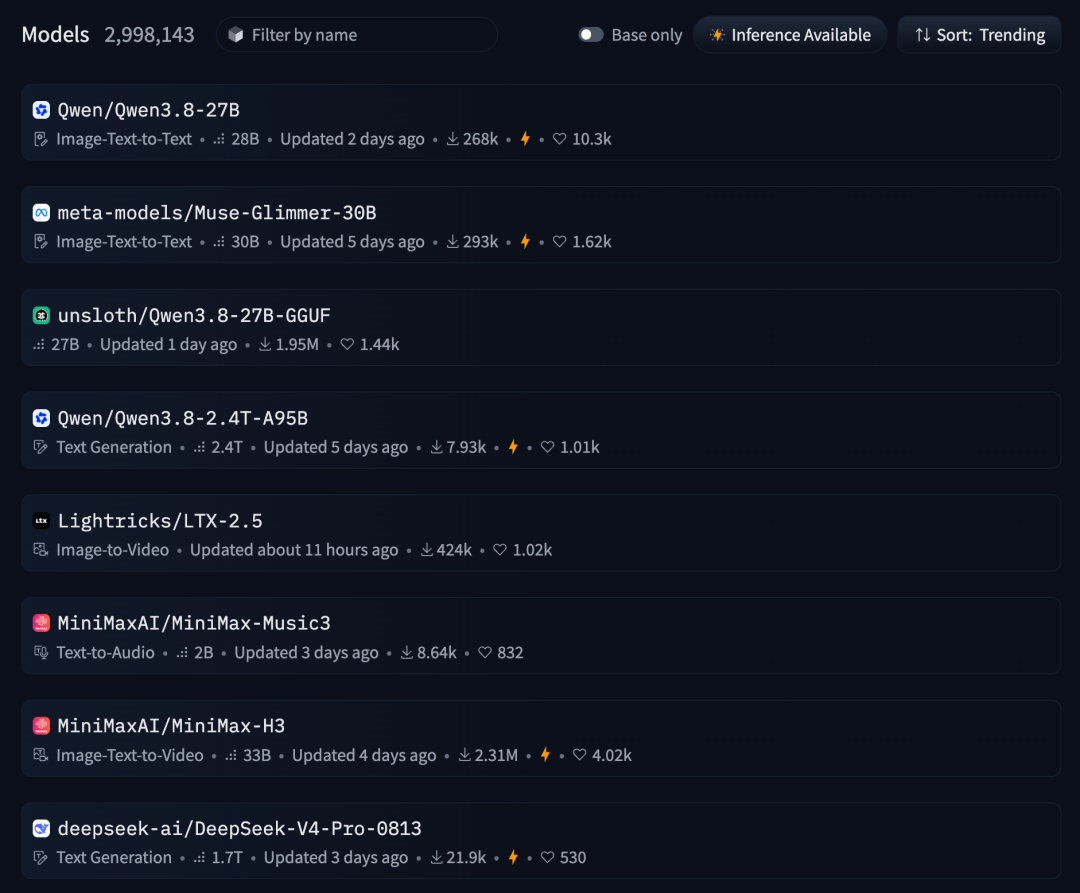Click the heart icon on the LTX-2.5 row
Screen dimensions: 1080x893
click(x=500, y=549)
